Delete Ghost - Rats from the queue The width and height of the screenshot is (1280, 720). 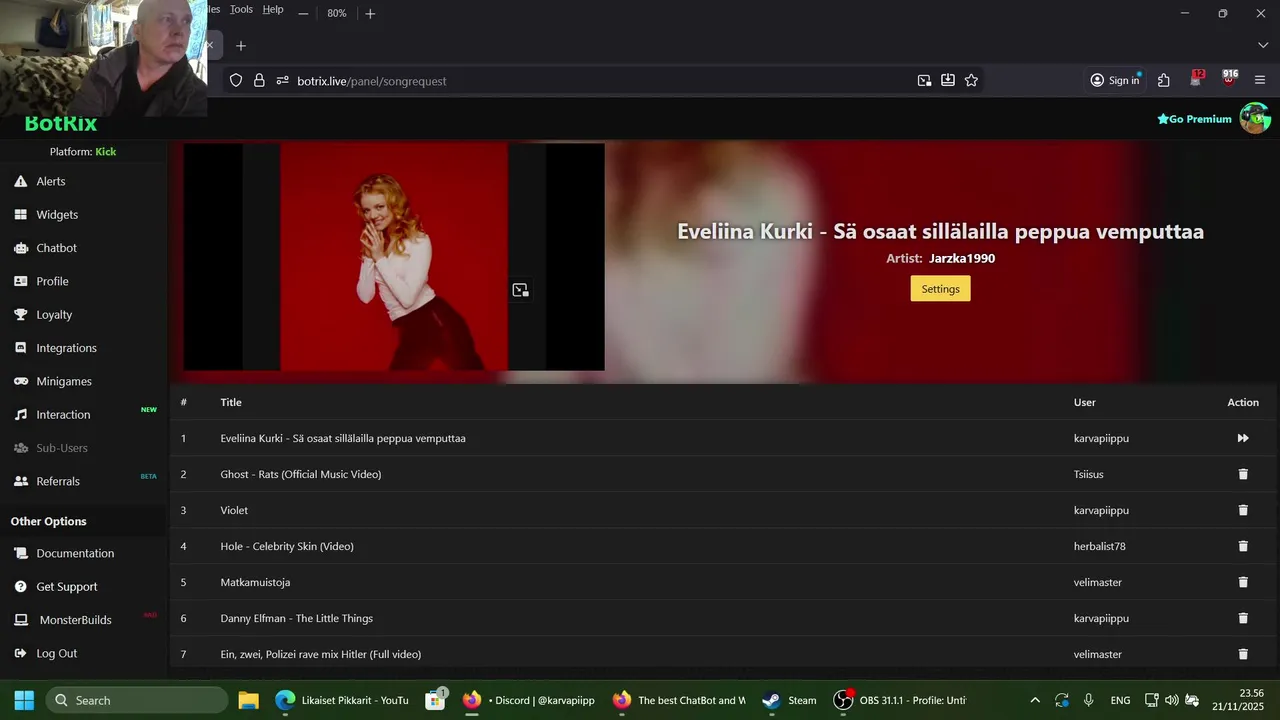coord(1243,474)
